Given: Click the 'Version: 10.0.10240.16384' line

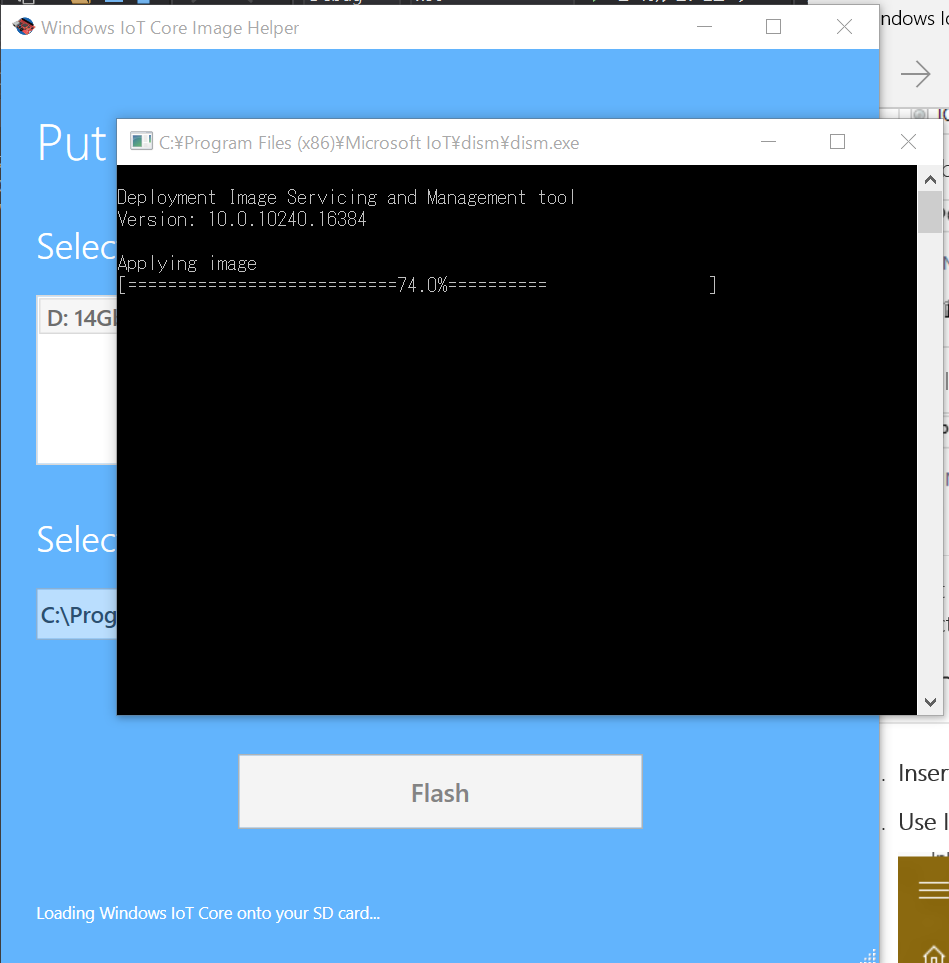Looking at the screenshot, I should 242,219.
